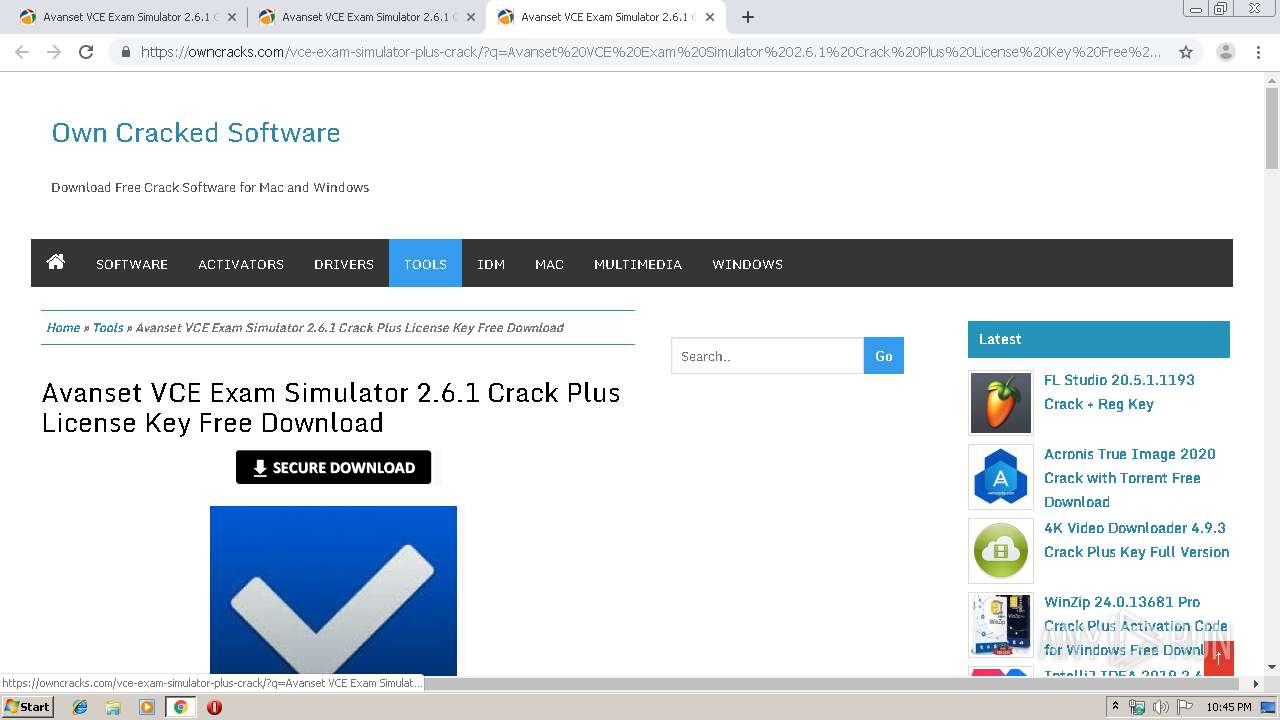Select Chrome in the taskbar

pos(181,707)
